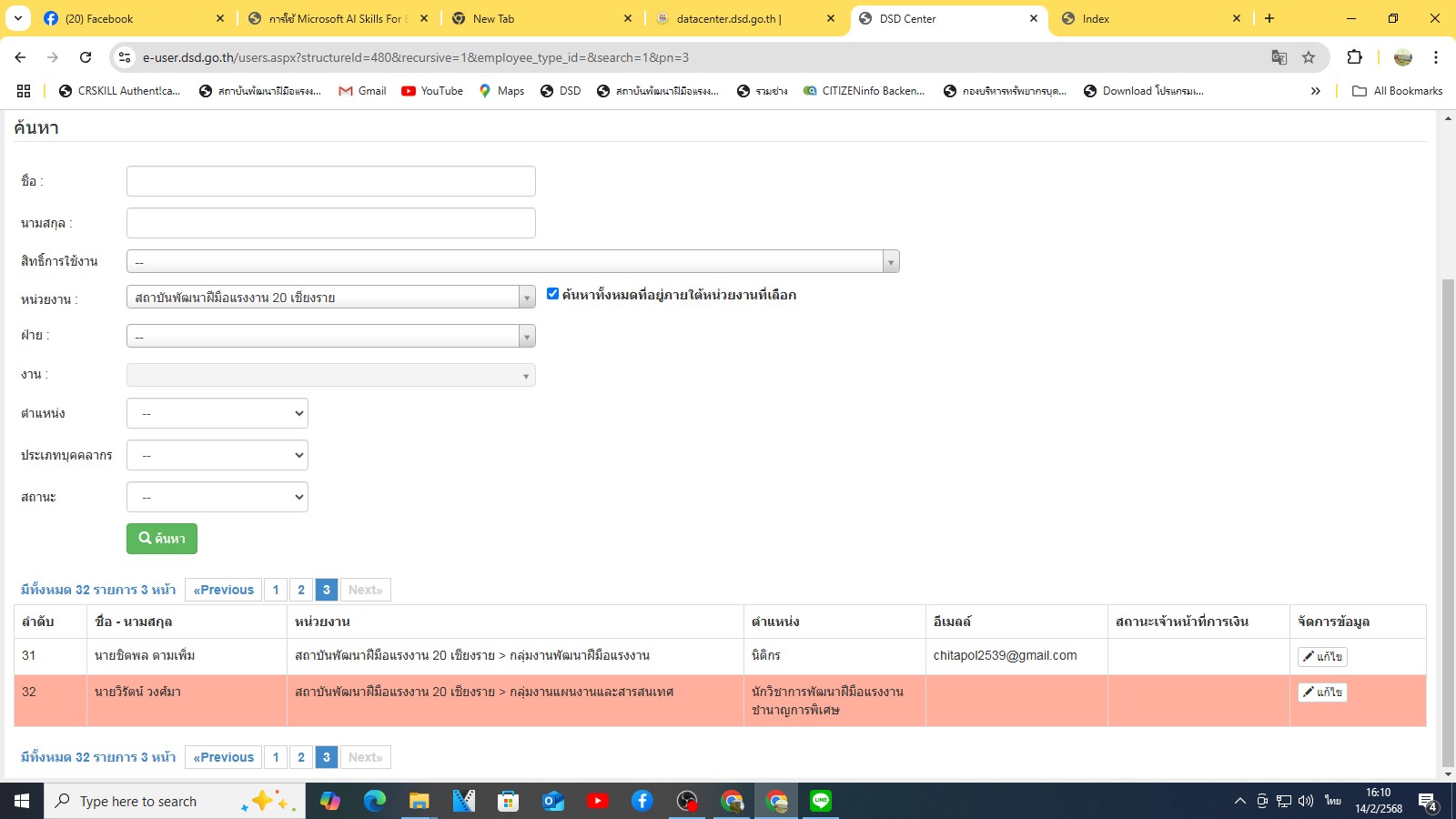The width and height of the screenshot is (1456, 819).
Task: Click the green ค้นหา search button
Action: tap(162, 539)
